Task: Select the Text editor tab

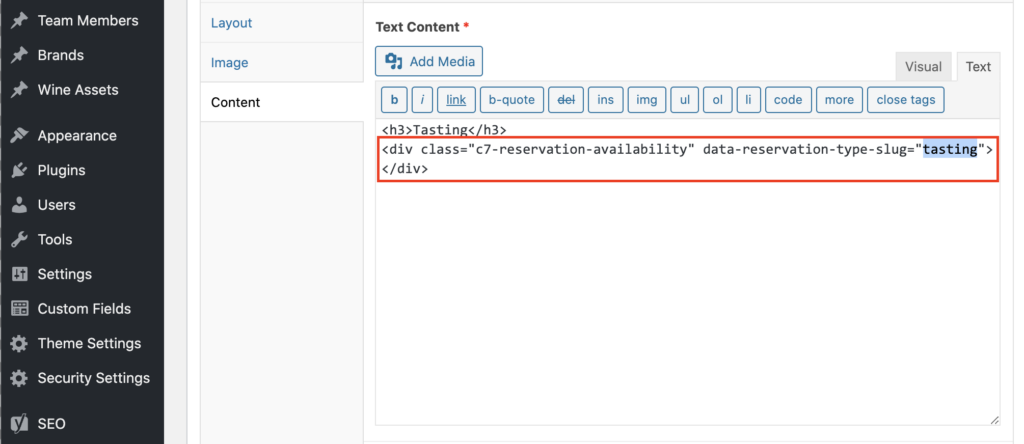Action: (x=978, y=67)
